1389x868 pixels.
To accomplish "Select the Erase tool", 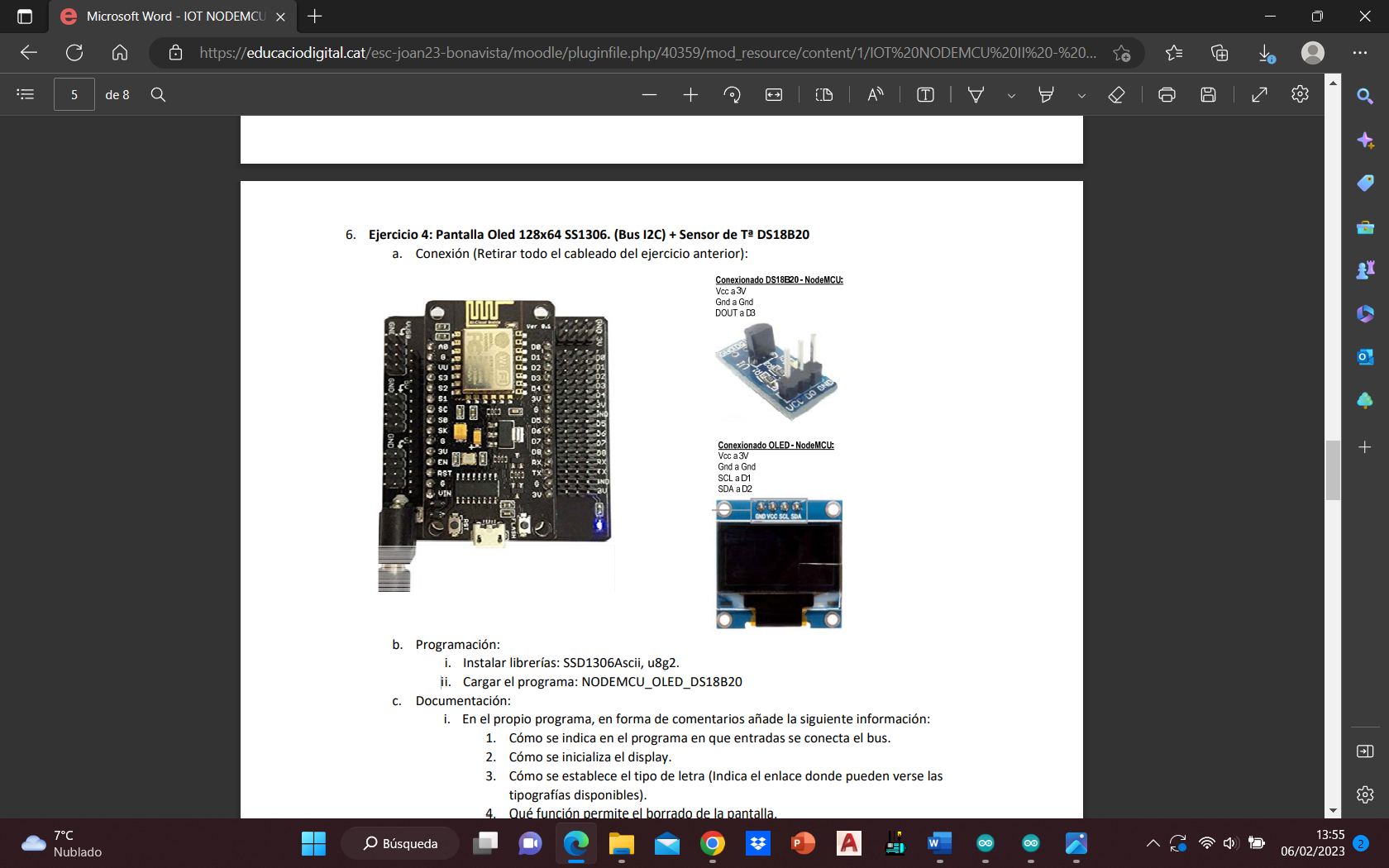I will [1116, 94].
